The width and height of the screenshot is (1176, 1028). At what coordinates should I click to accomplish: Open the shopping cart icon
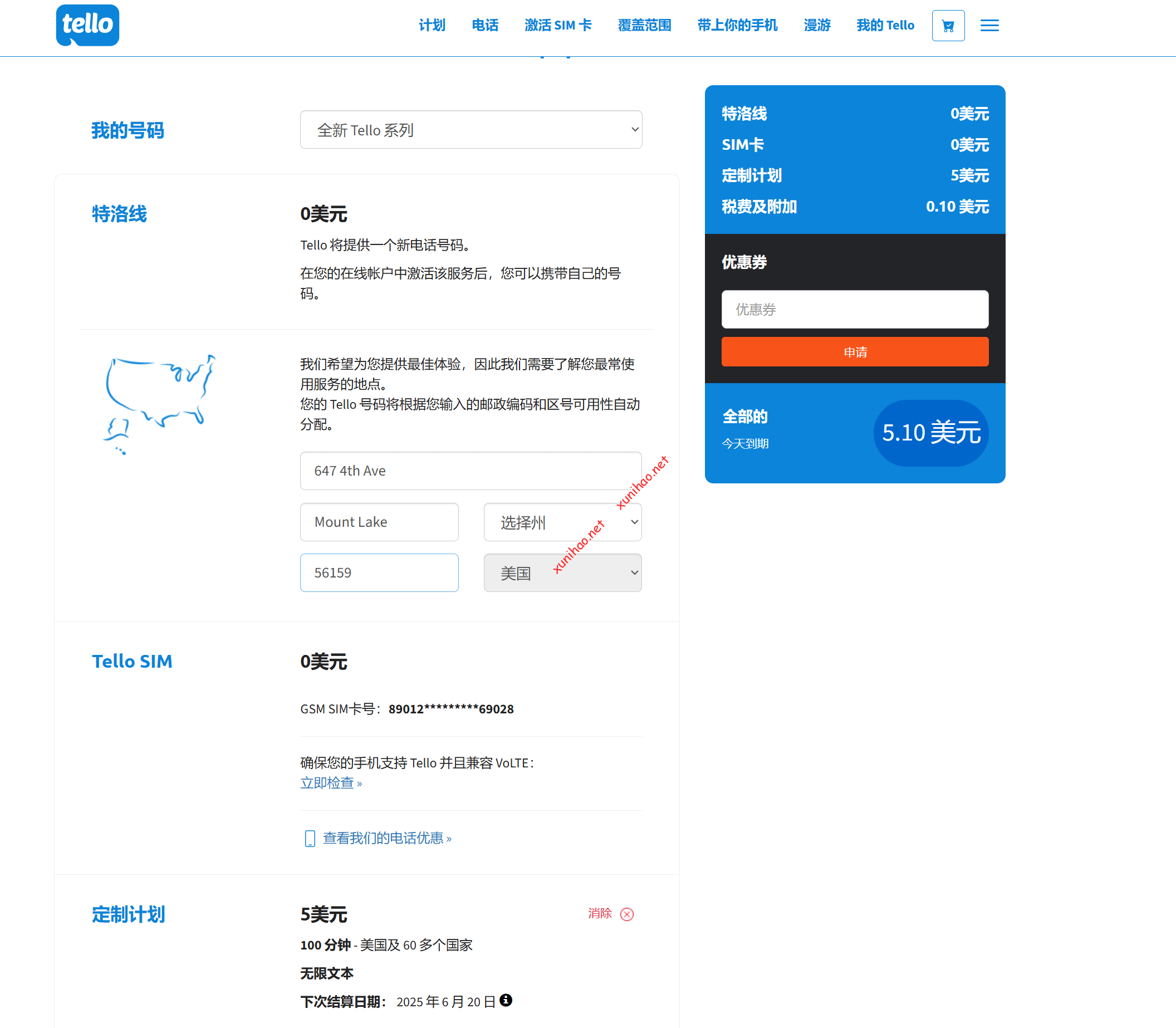tap(948, 26)
